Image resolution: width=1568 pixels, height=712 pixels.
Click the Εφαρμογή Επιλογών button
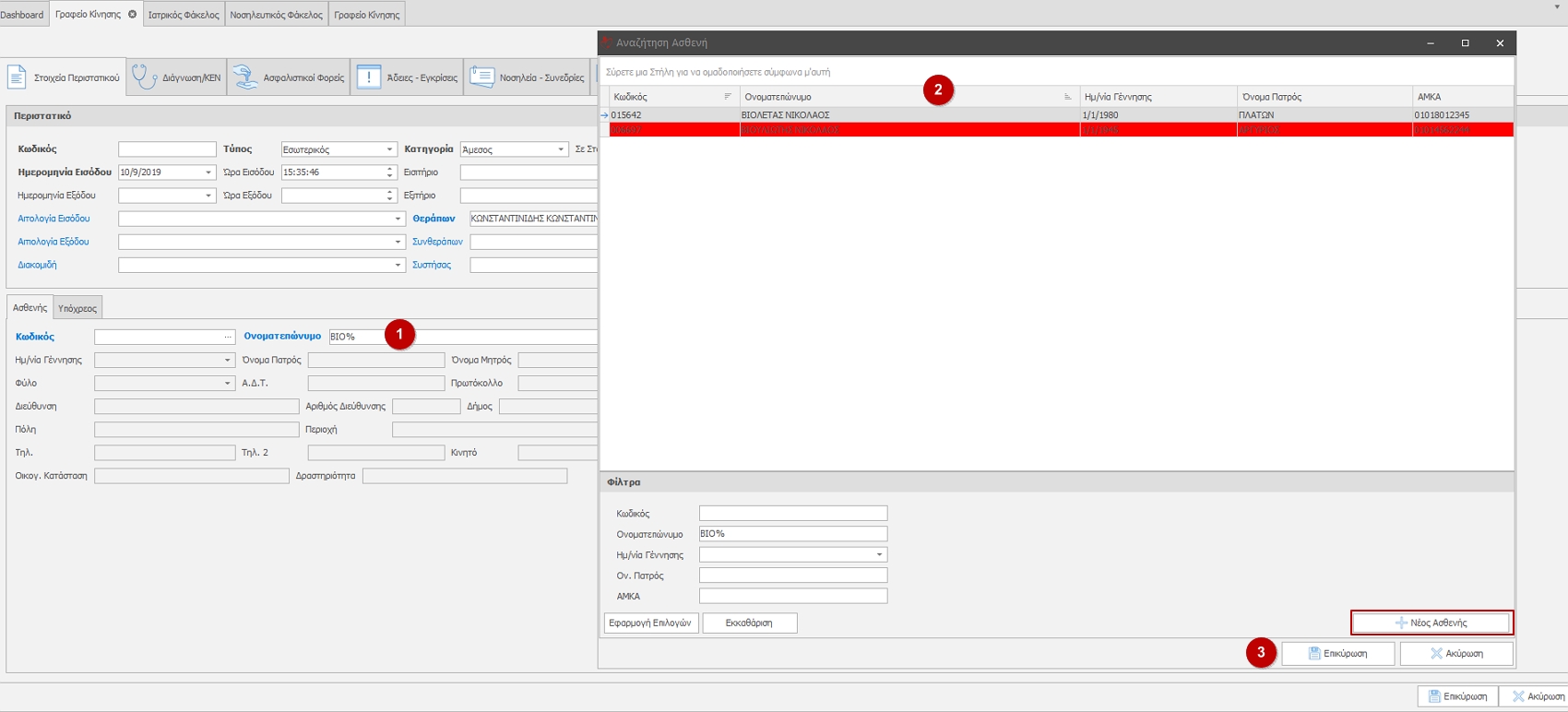coord(650,623)
